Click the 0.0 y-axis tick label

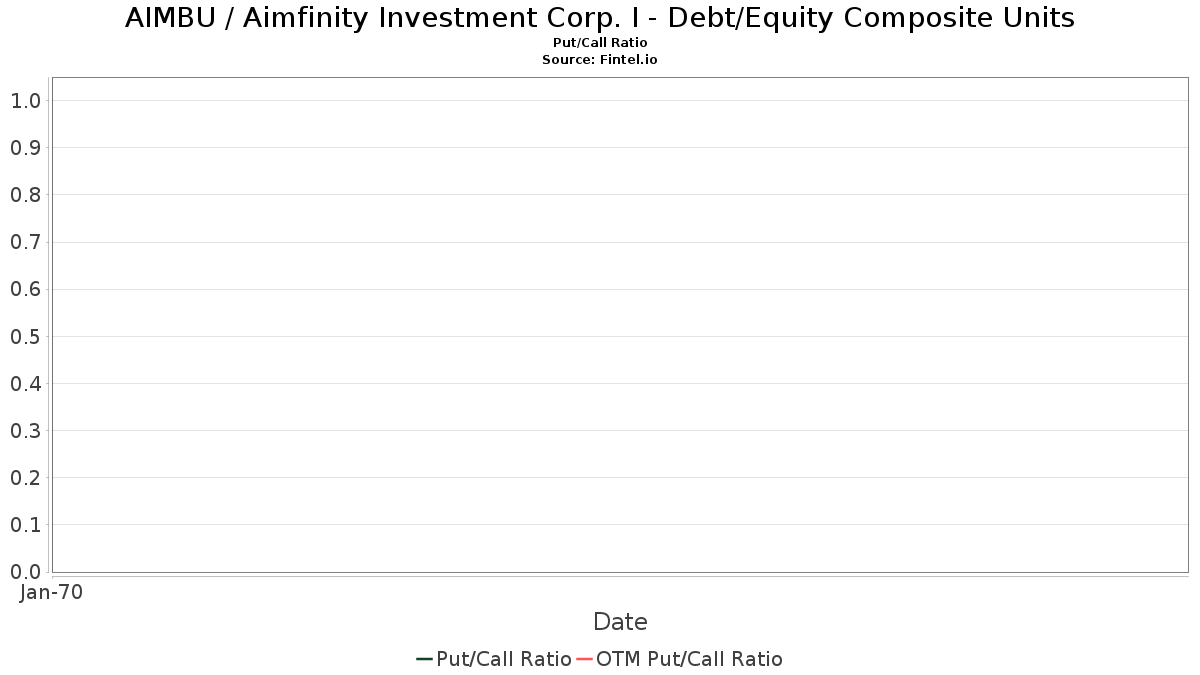pos(26,571)
